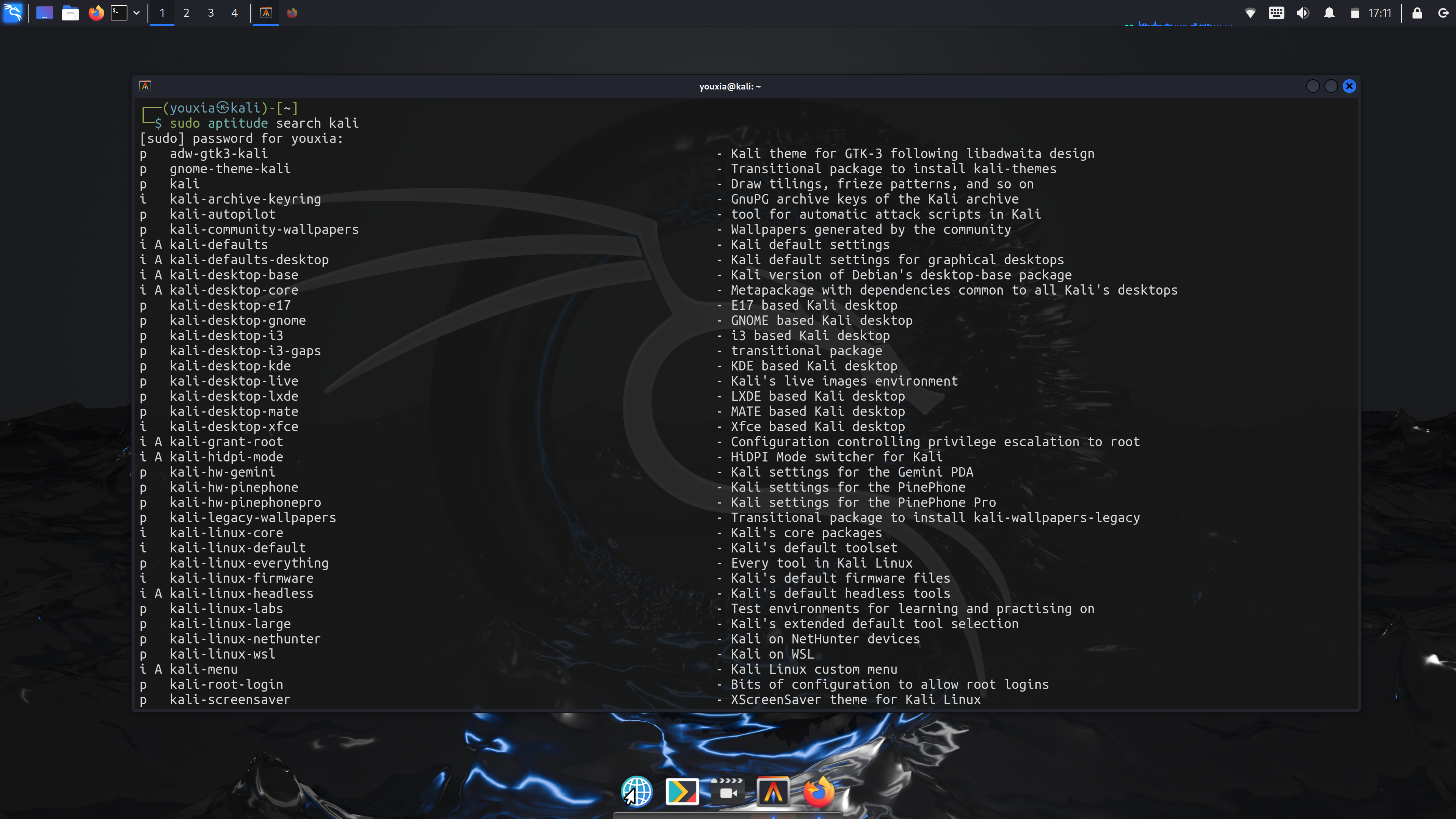Click the keyboard tray icon
The image size is (1456, 819).
pyautogui.click(x=1276, y=13)
